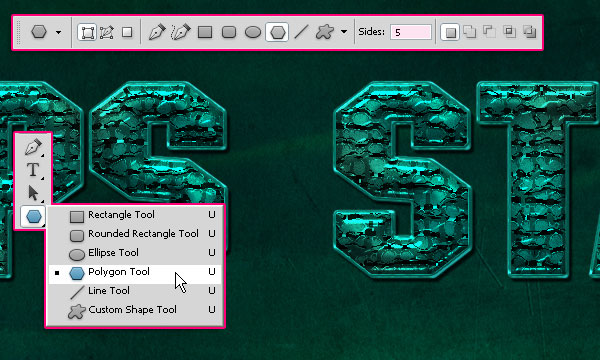This screenshot has width=600, height=360.
Task: Select Create new shape layer option
Action: tap(450, 32)
